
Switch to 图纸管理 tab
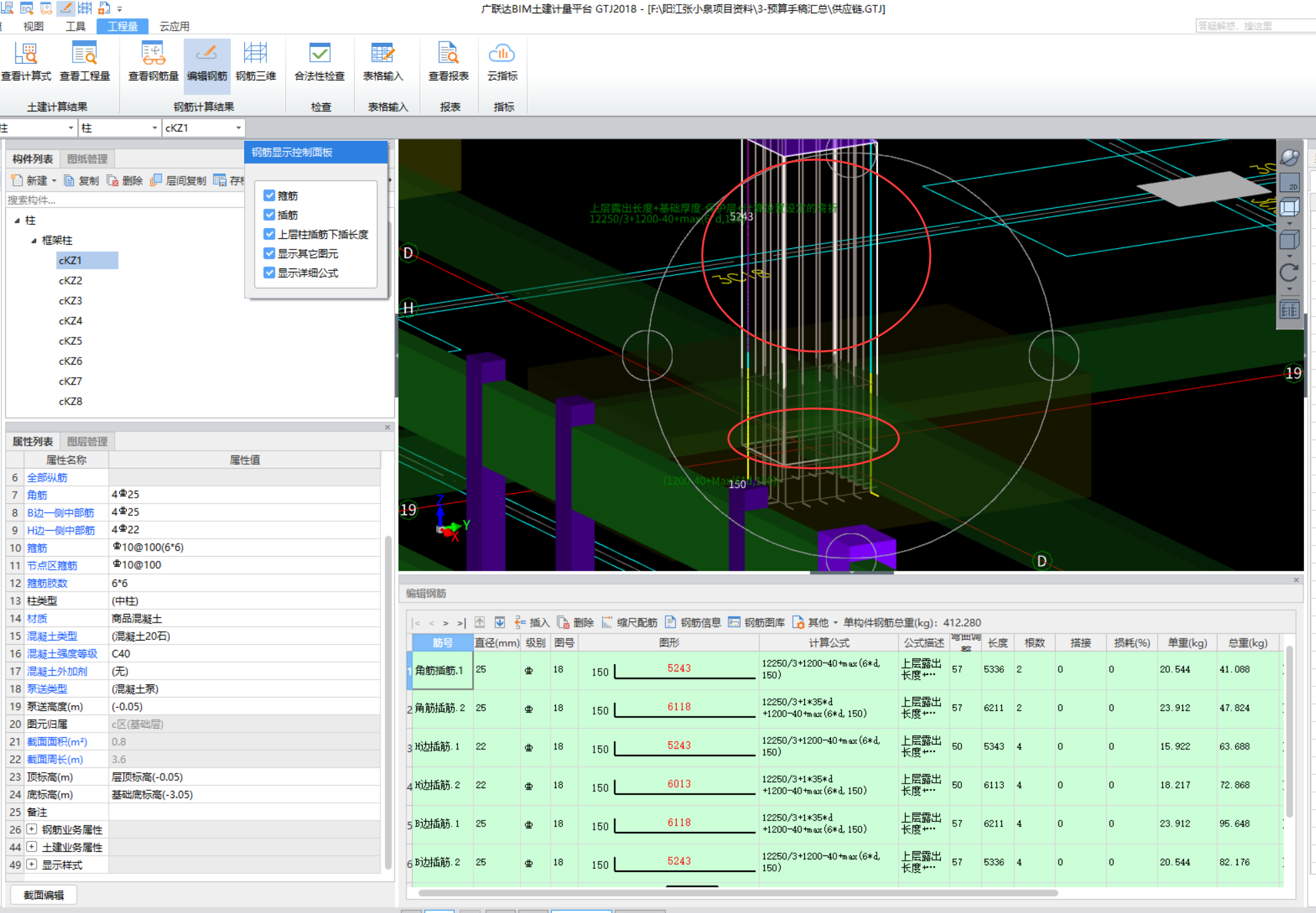pyautogui.click(x=87, y=159)
